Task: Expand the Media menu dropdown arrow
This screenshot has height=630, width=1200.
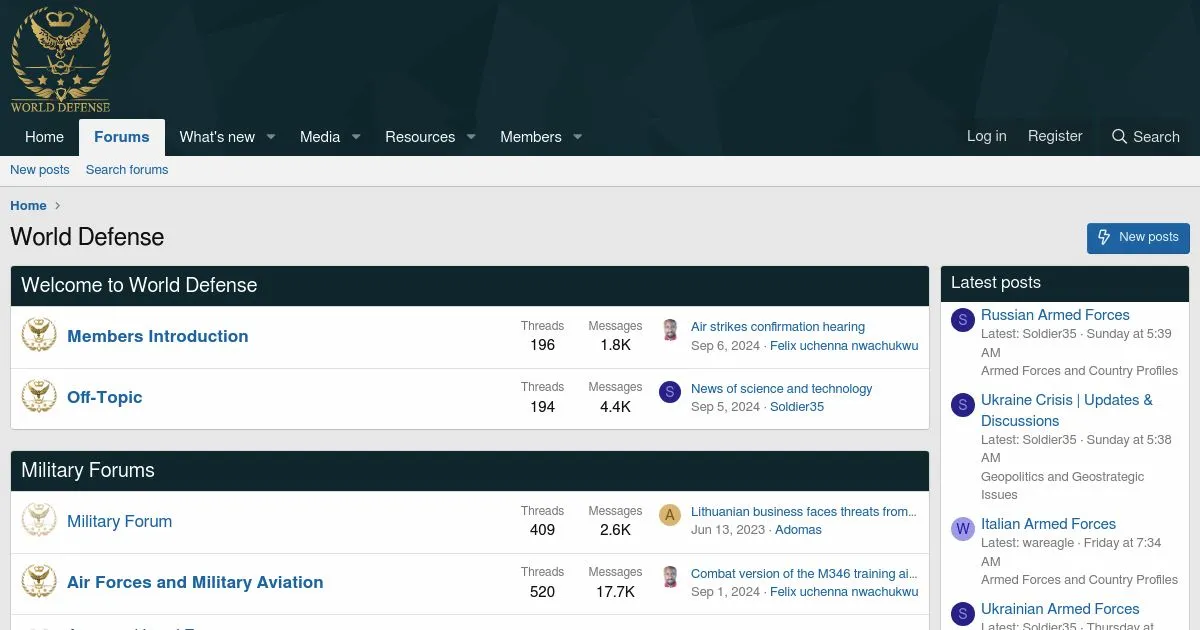Action: [356, 137]
